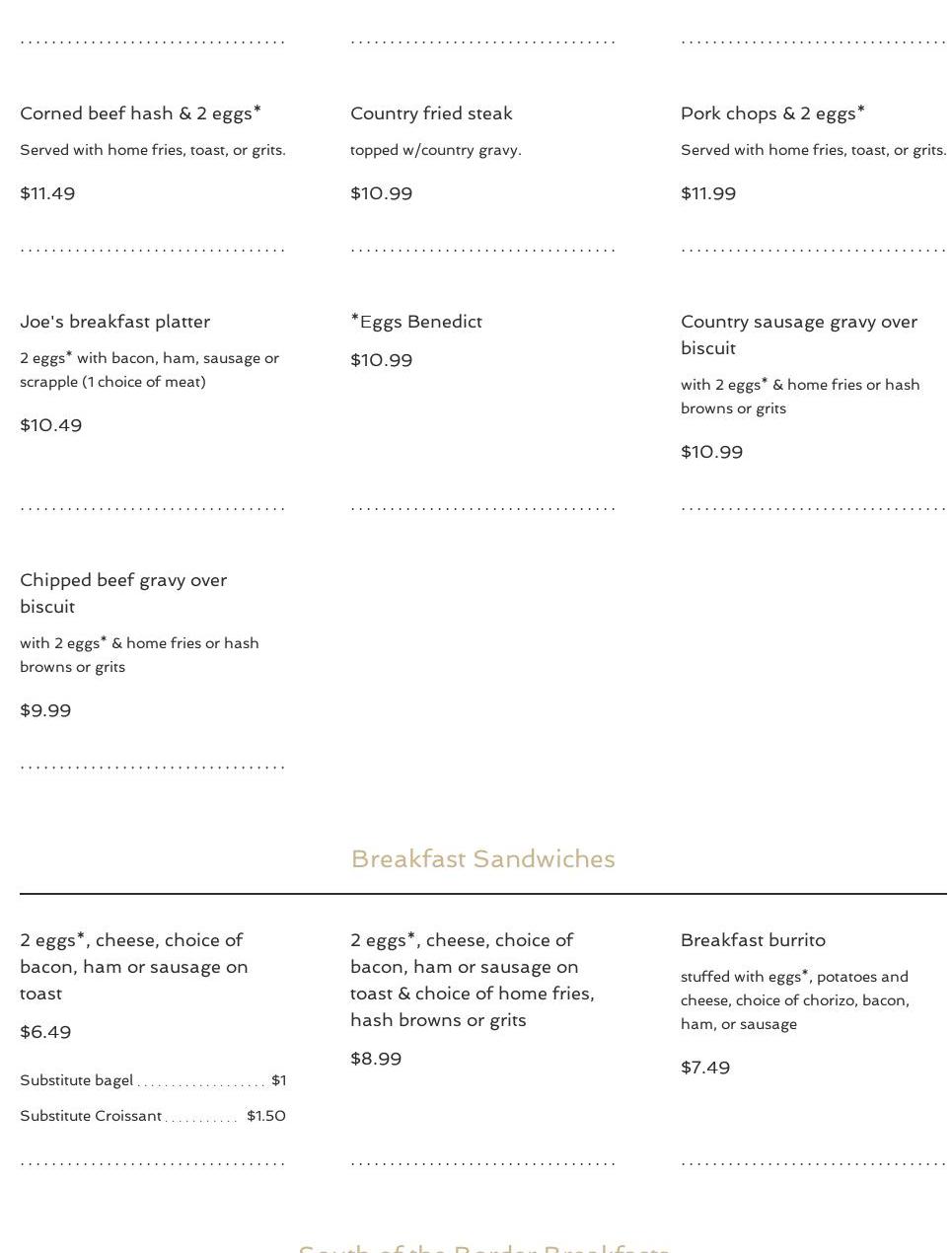Click the Corned beef hash & 2 eggs item
Viewport: 952px width, 1253px height.
[140, 113]
